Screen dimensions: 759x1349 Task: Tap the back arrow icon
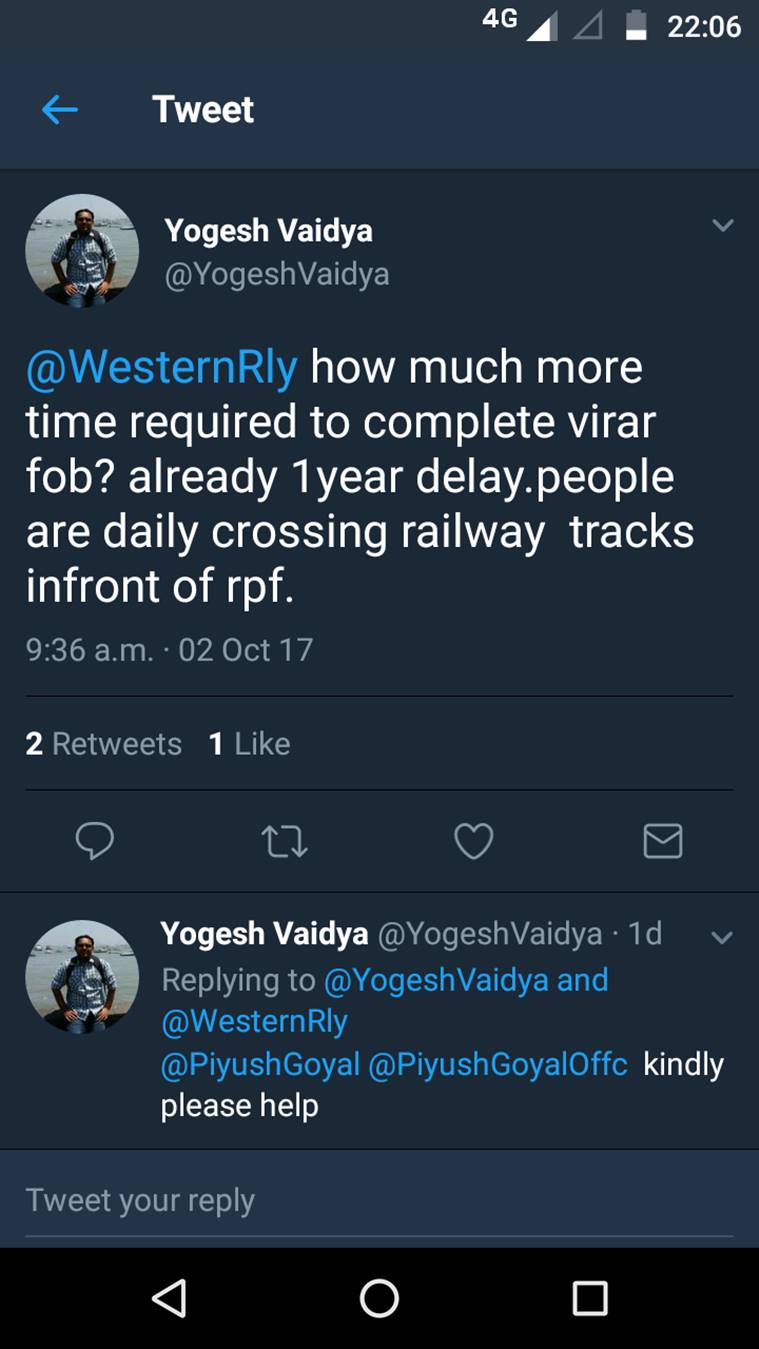[60, 110]
